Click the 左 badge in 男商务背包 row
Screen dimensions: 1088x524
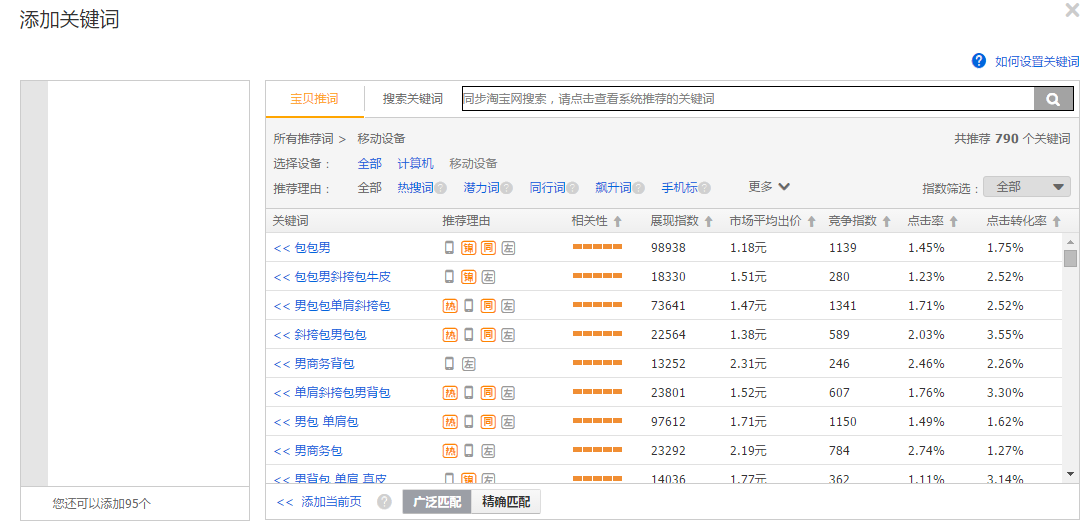(x=469, y=364)
